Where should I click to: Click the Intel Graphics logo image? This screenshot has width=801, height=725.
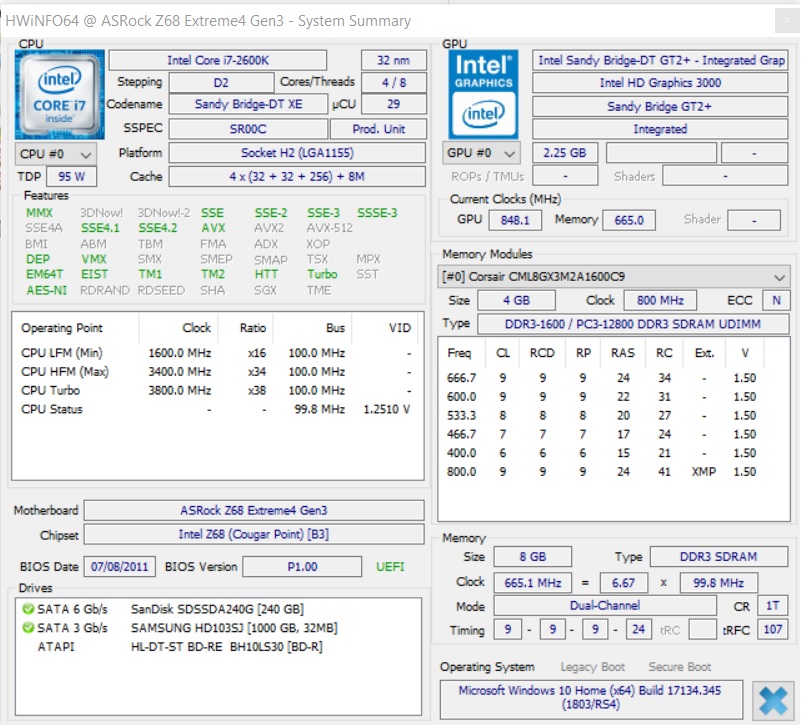[x=483, y=95]
